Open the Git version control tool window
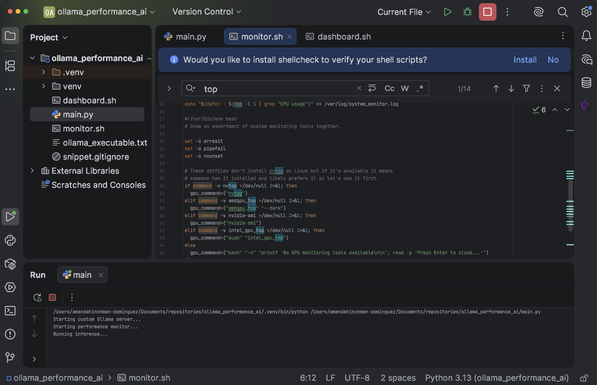Viewport: 597px width, 385px height. click(10, 357)
